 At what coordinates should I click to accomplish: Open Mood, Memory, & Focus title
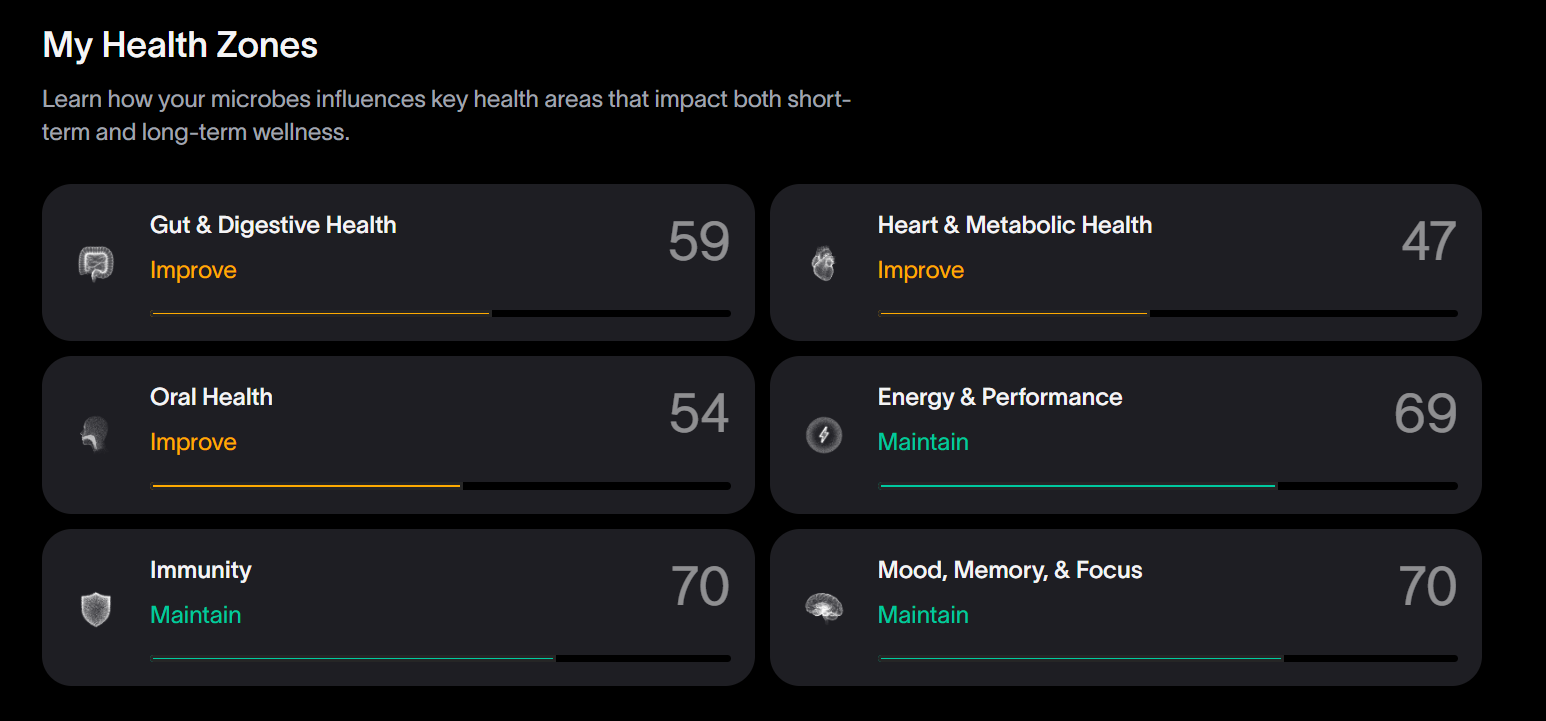pos(1010,570)
